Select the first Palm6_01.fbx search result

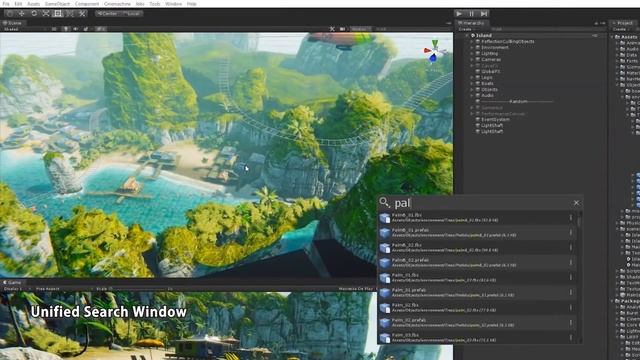point(477,218)
